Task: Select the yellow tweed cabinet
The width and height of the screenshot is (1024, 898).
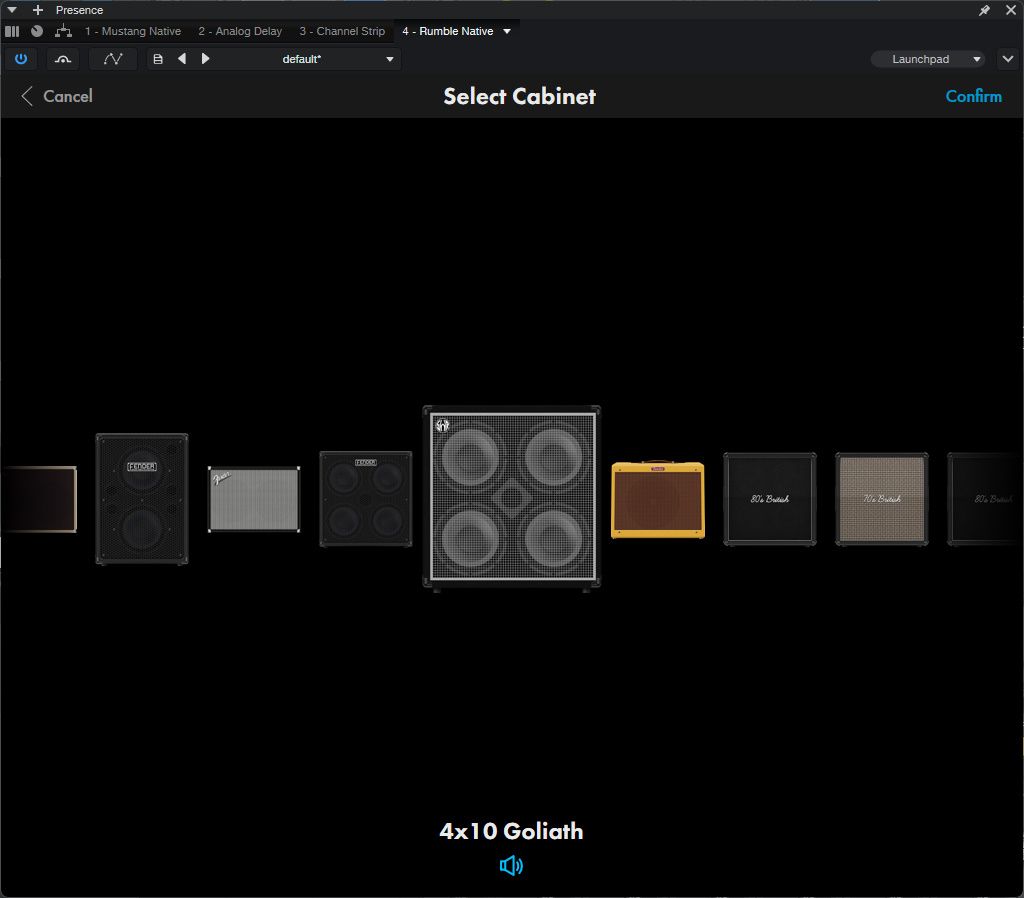Action: tap(657, 500)
